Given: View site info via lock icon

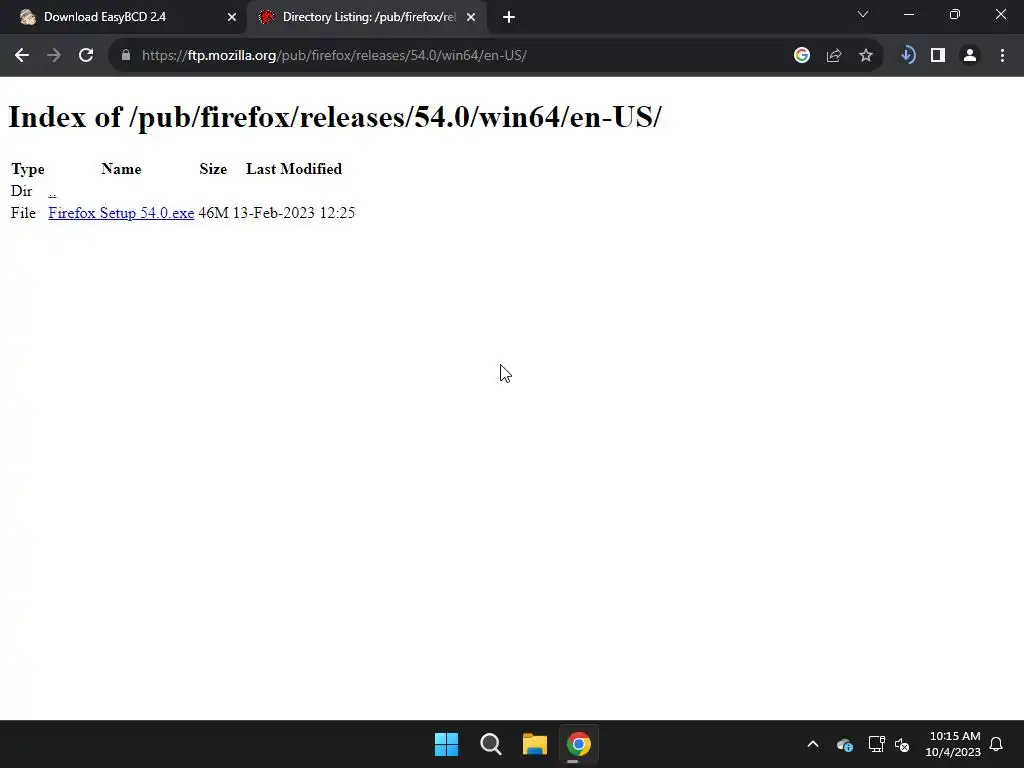Looking at the screenshot, I should tap(126, 56).
